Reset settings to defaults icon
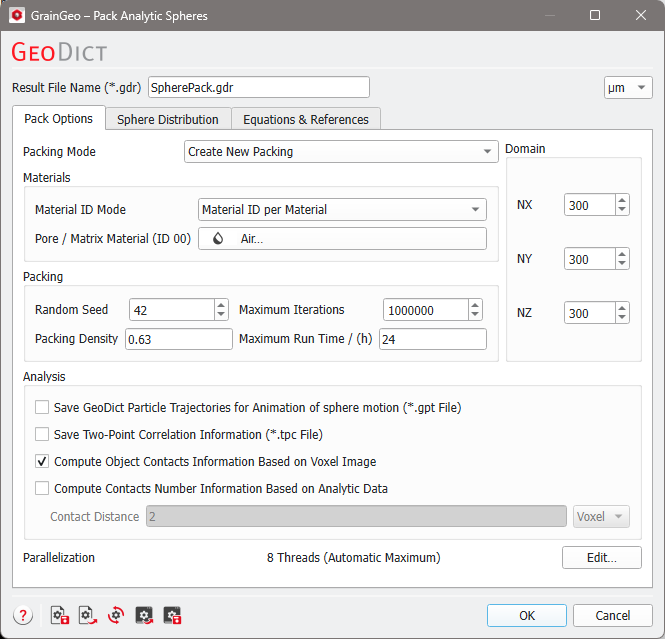The width and height of the screenshot is (665, 639). [116, 615]
